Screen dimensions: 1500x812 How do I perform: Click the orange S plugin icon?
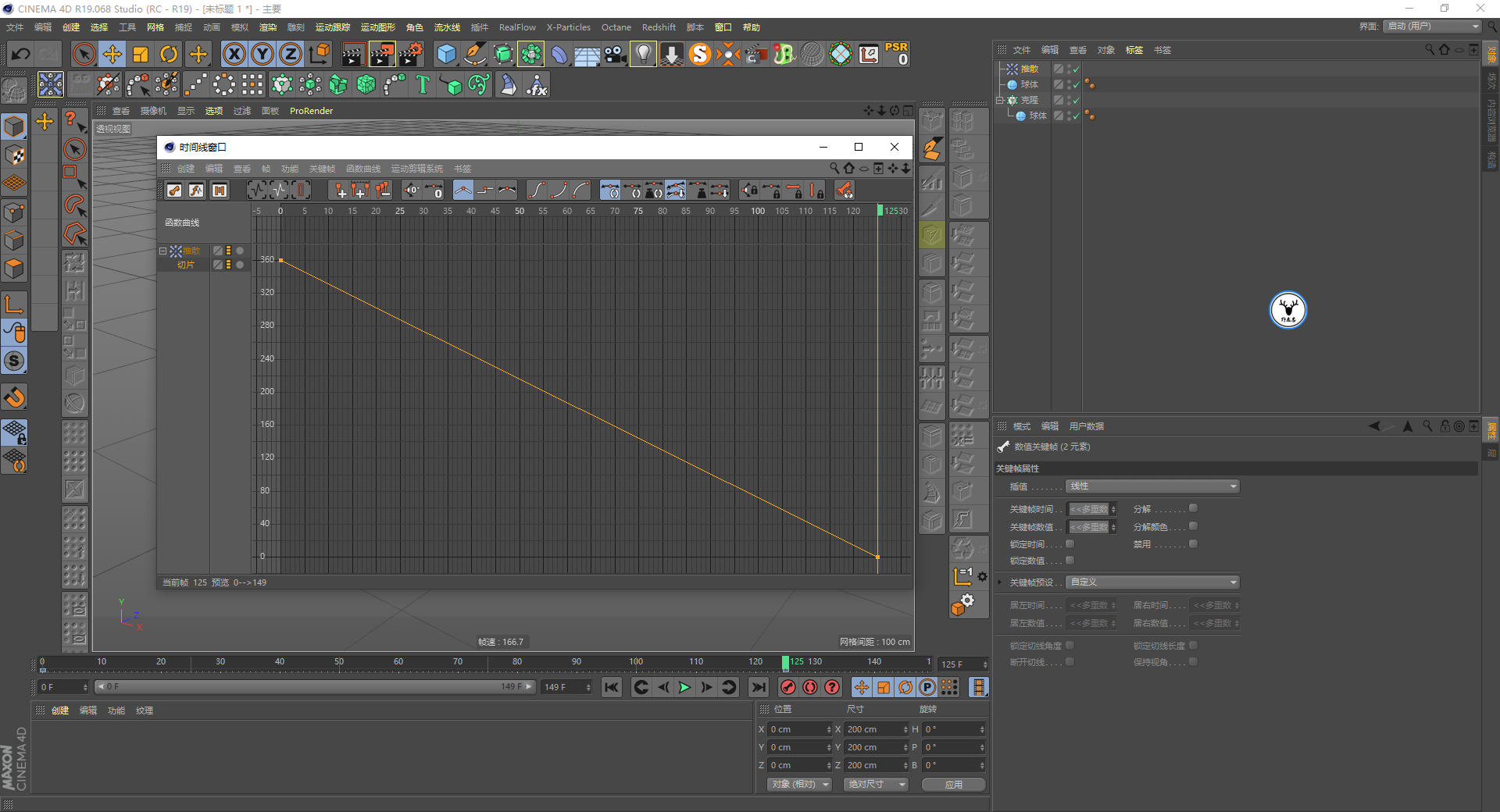pos(700,54)
